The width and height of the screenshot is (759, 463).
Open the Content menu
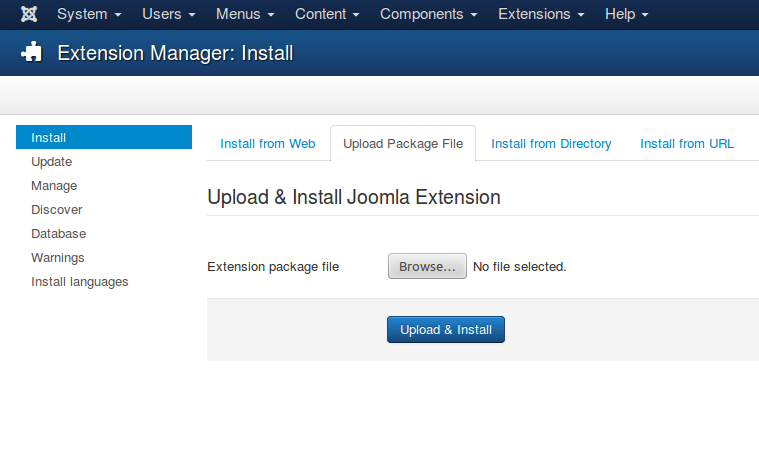coord(327,14)
